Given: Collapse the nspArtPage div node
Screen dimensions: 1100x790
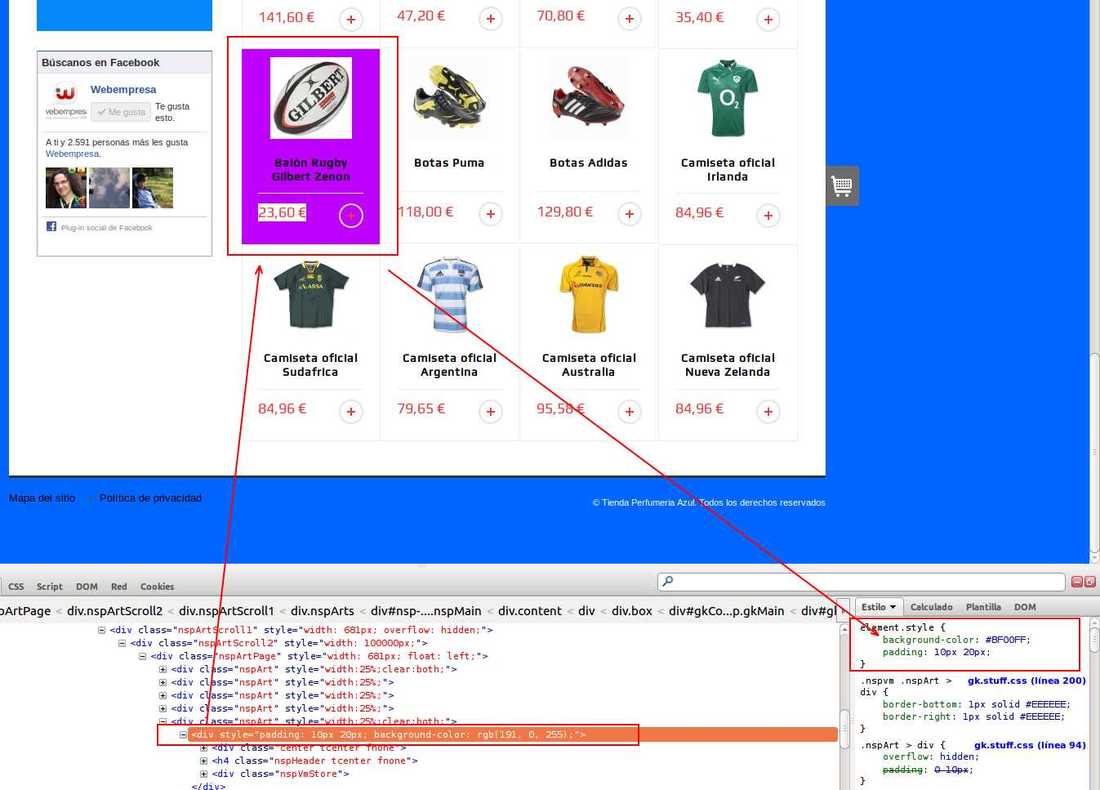Looking at the screenshot, I should (142, 656).
